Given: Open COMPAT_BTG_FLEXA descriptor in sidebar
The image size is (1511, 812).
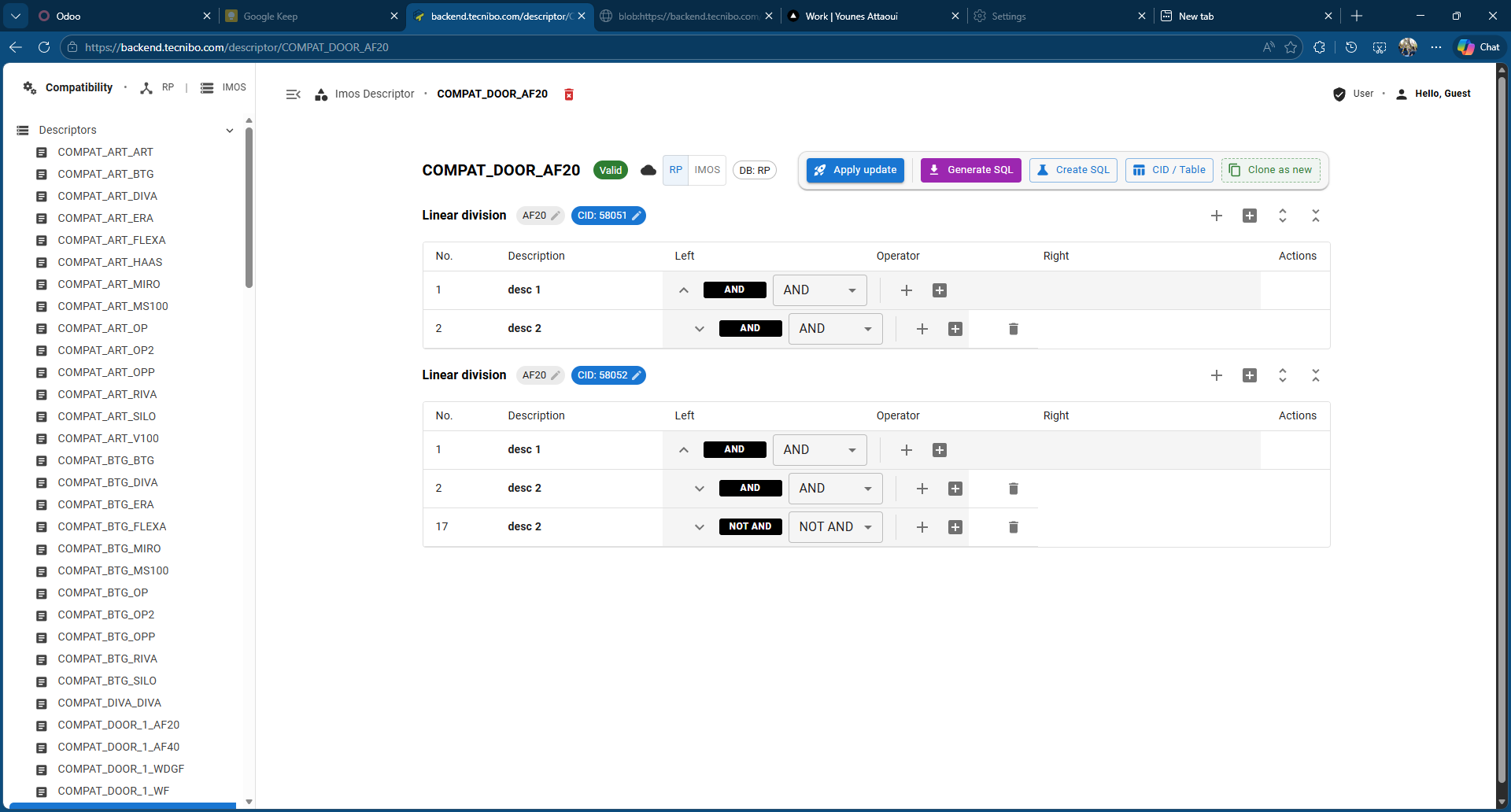Looking at the screenshot, I should (x=112, y=526).
